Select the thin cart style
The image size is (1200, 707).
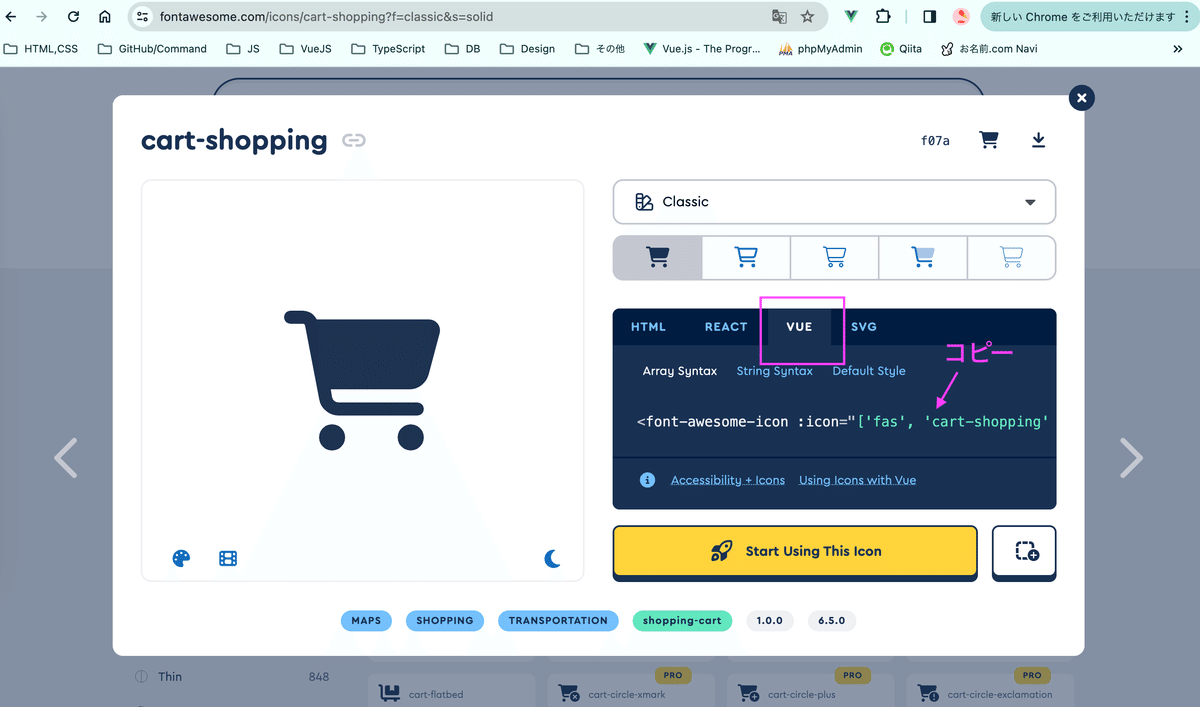pyautogui.click(x=1011, y=258)
